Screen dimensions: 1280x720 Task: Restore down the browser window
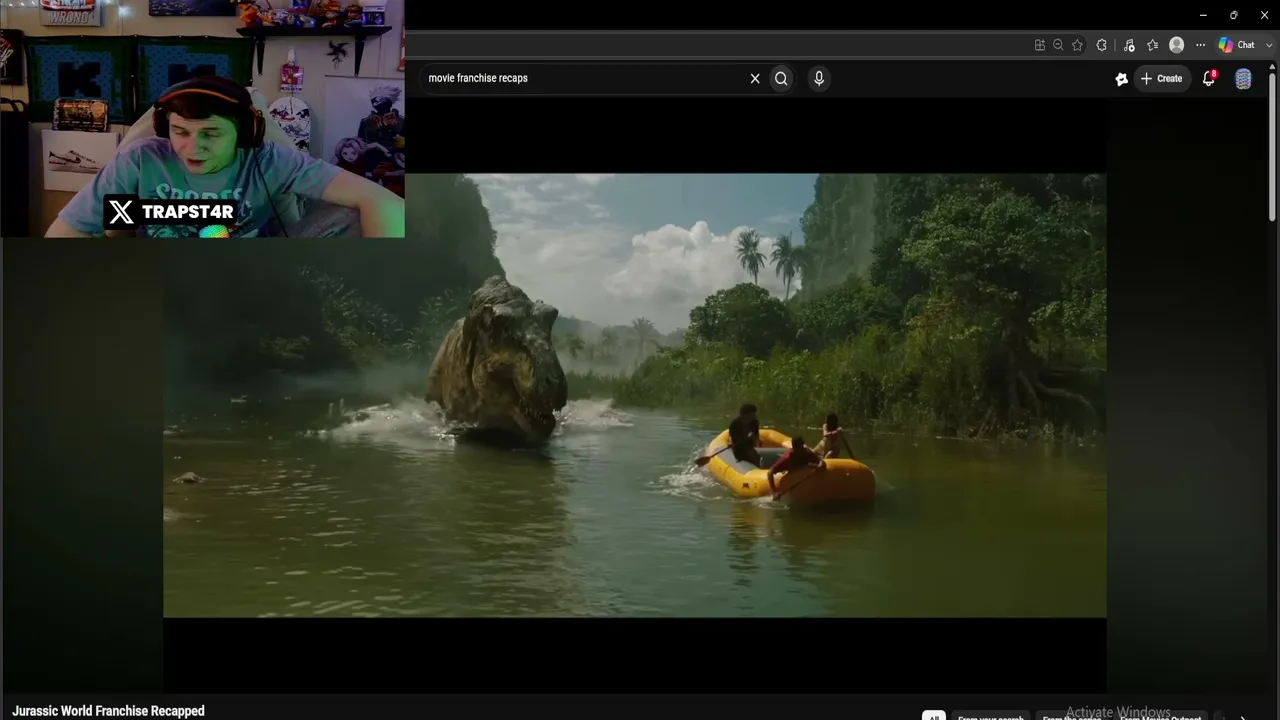(1234, 15)
